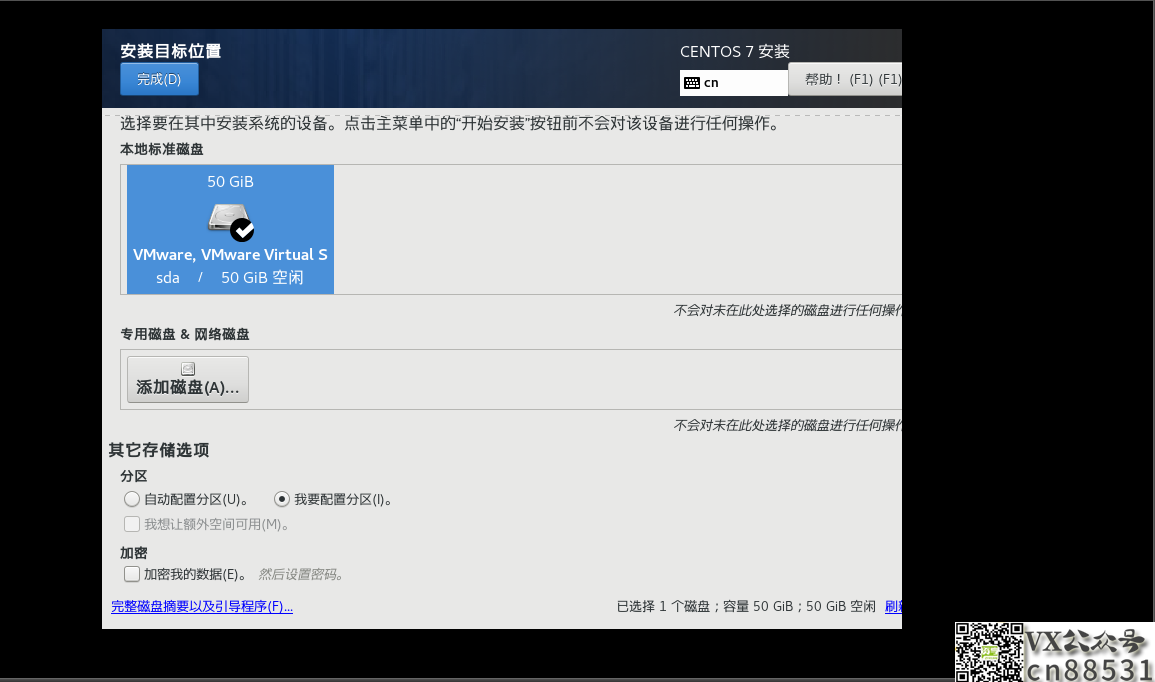Click the sda / 50 GiB 空闲 label

[x=230, y=278]
